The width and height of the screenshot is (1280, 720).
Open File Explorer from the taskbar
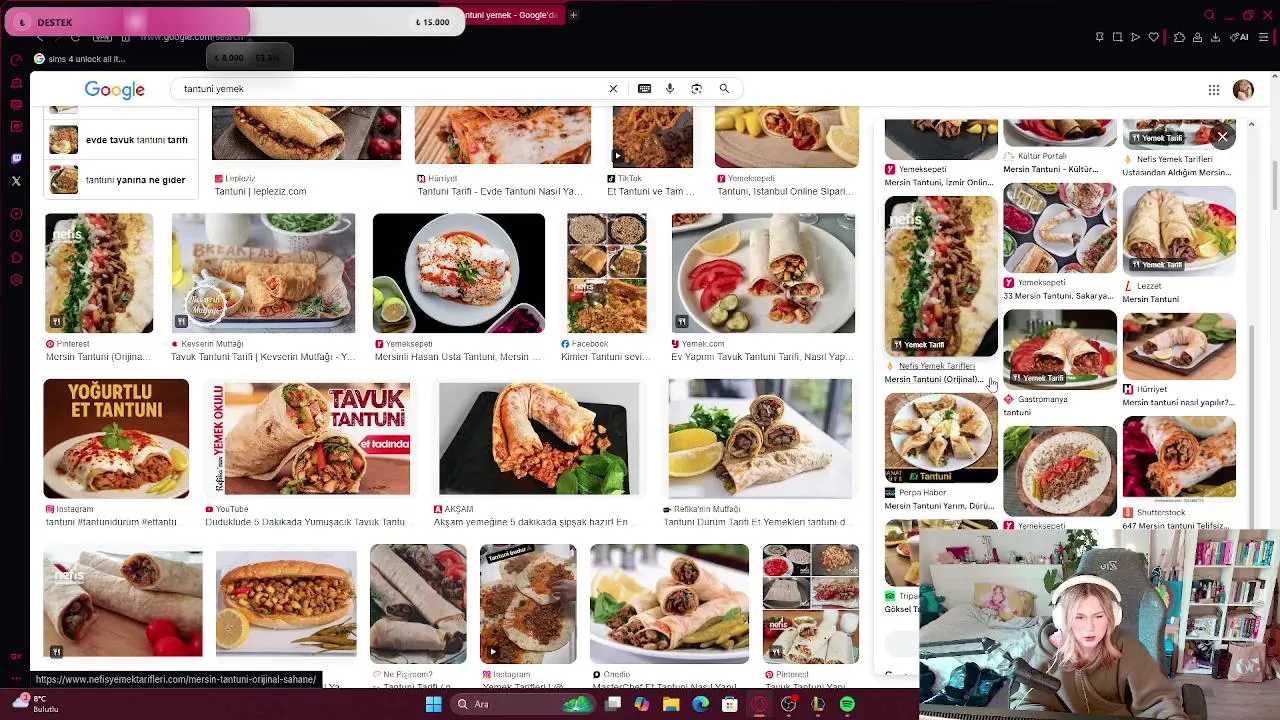tap(671, 704)
